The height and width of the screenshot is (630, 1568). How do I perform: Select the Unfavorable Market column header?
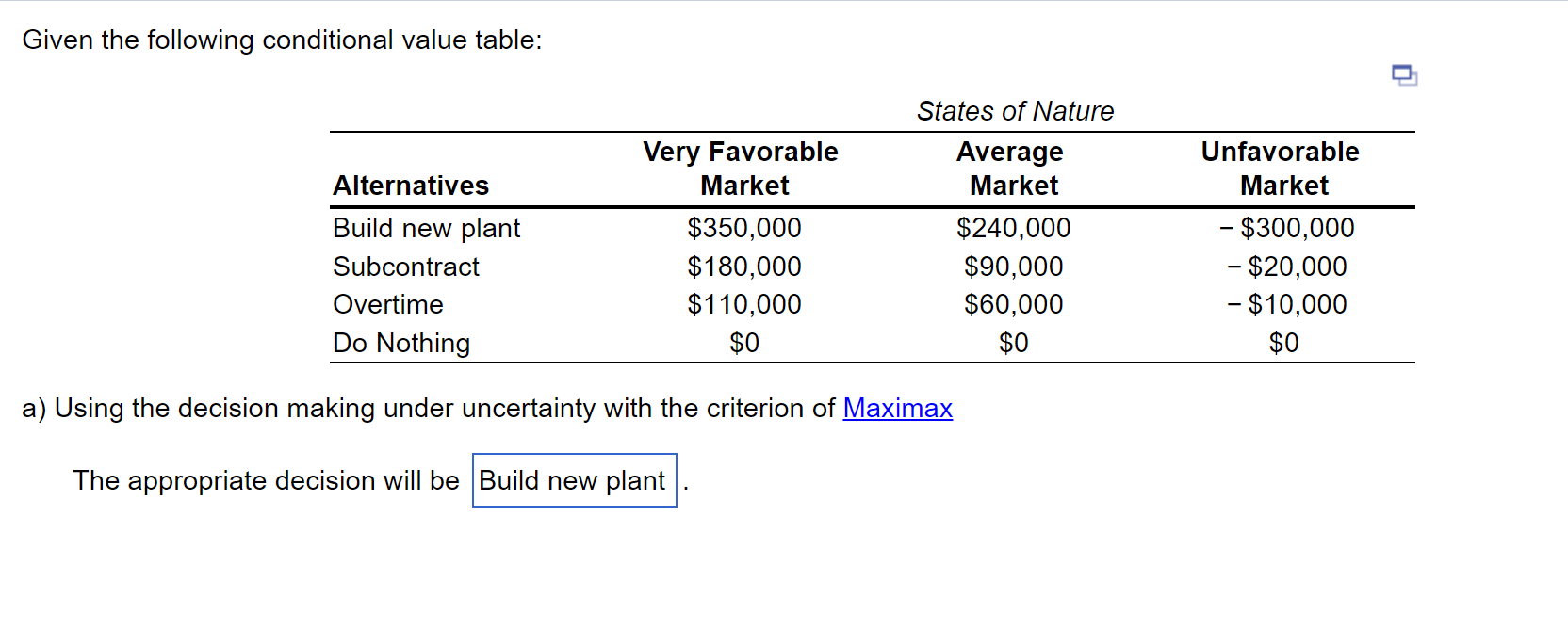[x=1282, y=169]
